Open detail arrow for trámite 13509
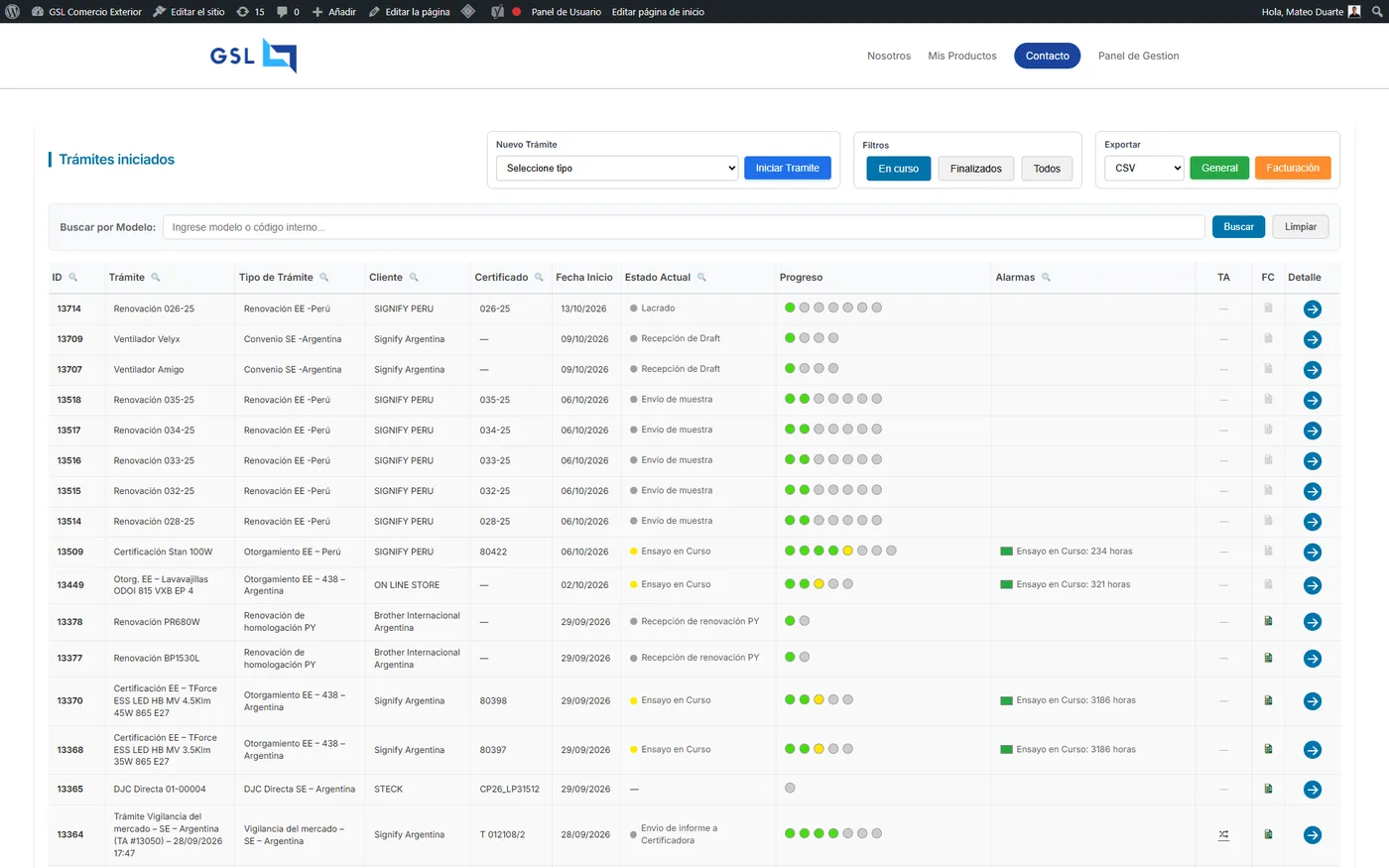This screenshot has width=1389, height=868. (1312, 553)
